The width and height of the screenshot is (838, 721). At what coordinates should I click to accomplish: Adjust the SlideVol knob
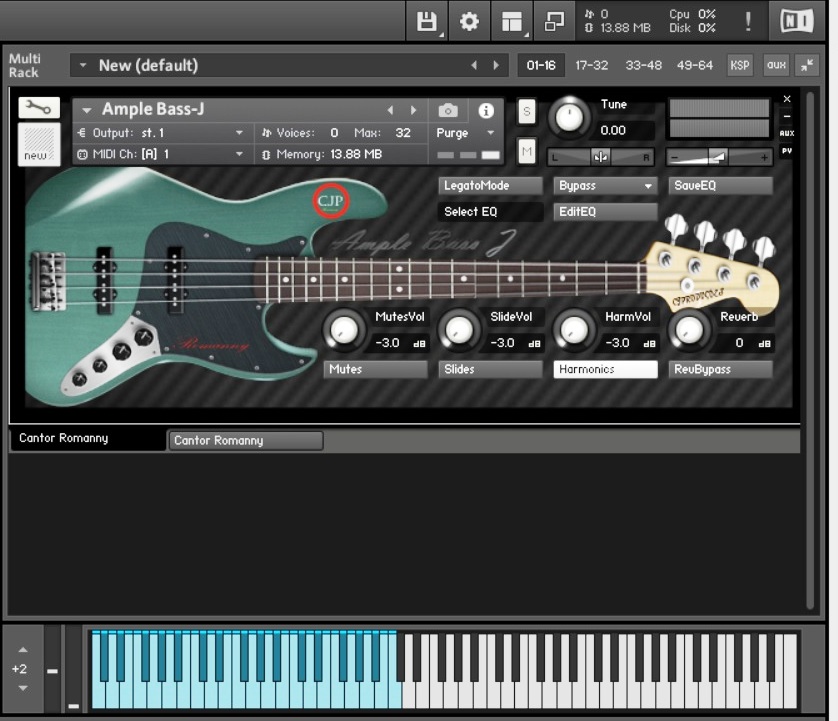pyautogui.click(x=459, y=330)
